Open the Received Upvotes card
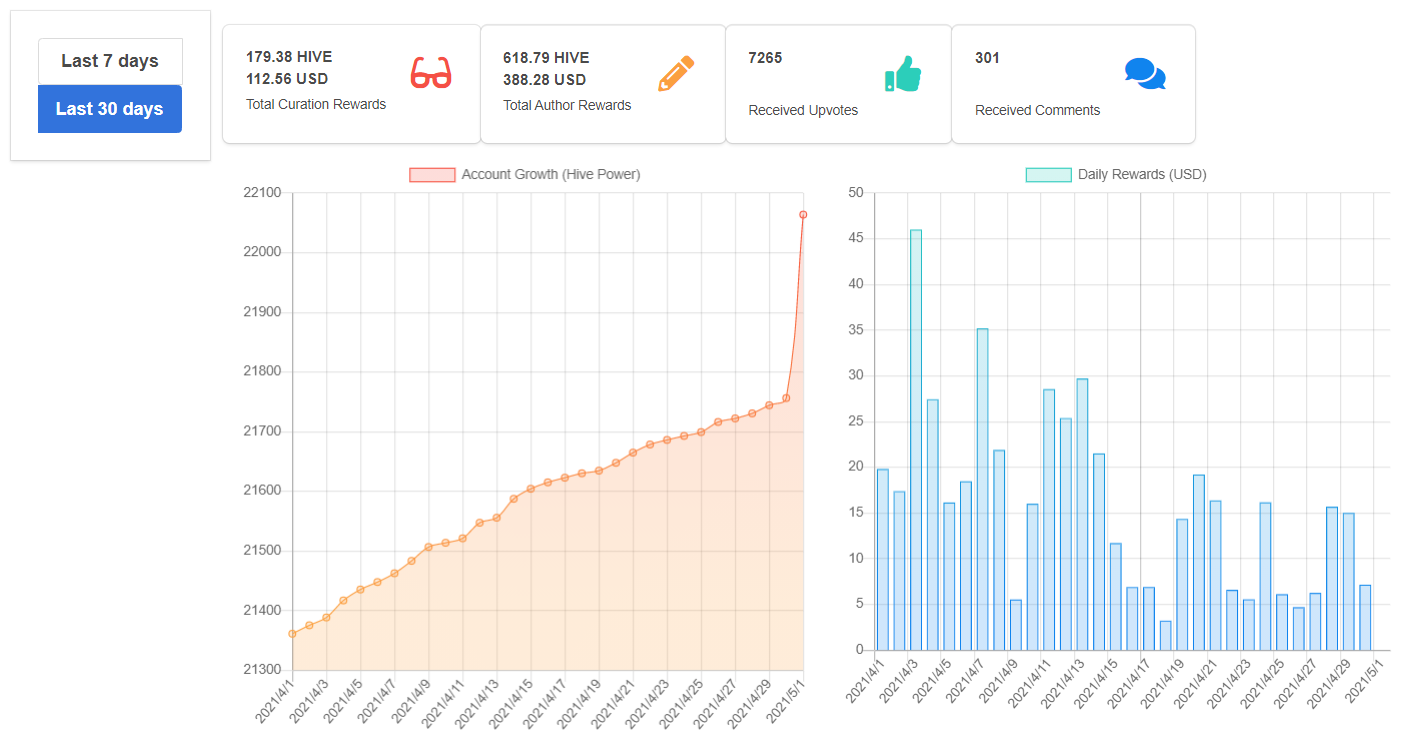 838,84
